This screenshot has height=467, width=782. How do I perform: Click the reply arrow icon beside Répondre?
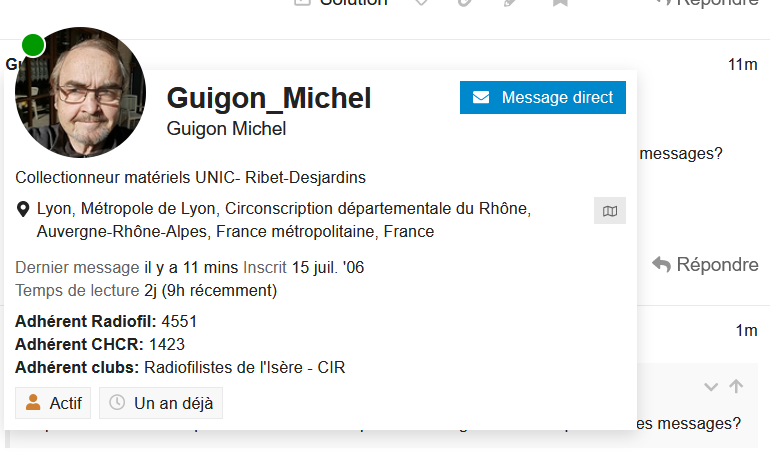(x=661, y=264)
